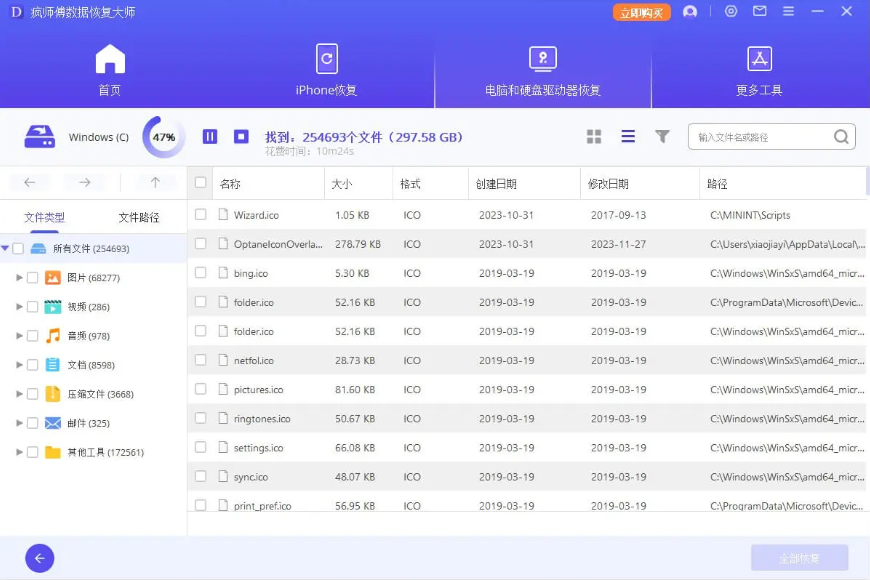Pause the scan
This screenshot has height=580, width=870.
point(210,137)
